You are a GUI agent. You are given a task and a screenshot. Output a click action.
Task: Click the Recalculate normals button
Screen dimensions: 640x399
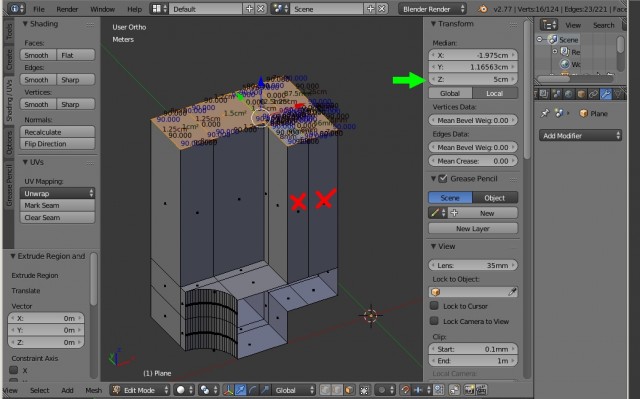(57, 132)
